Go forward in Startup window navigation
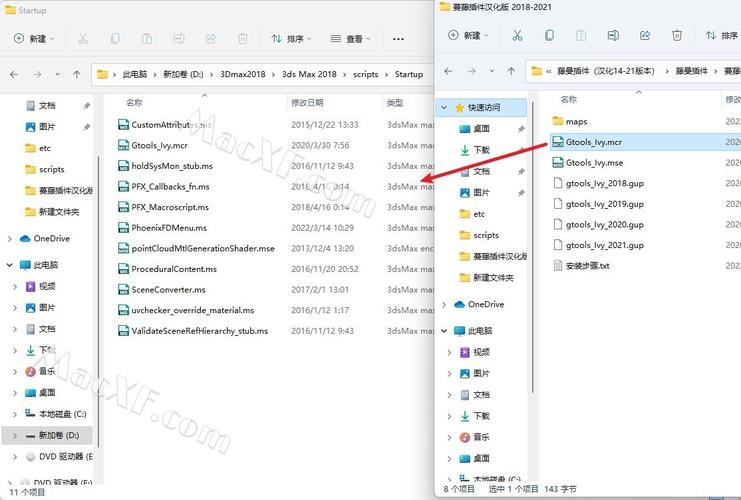This screenshot has height=500, width=741. coord(37,74)
